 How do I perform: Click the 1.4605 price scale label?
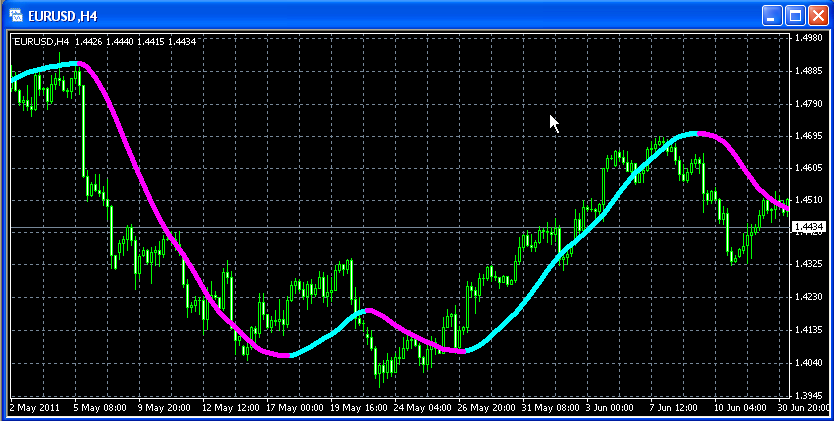pos(810,168)
